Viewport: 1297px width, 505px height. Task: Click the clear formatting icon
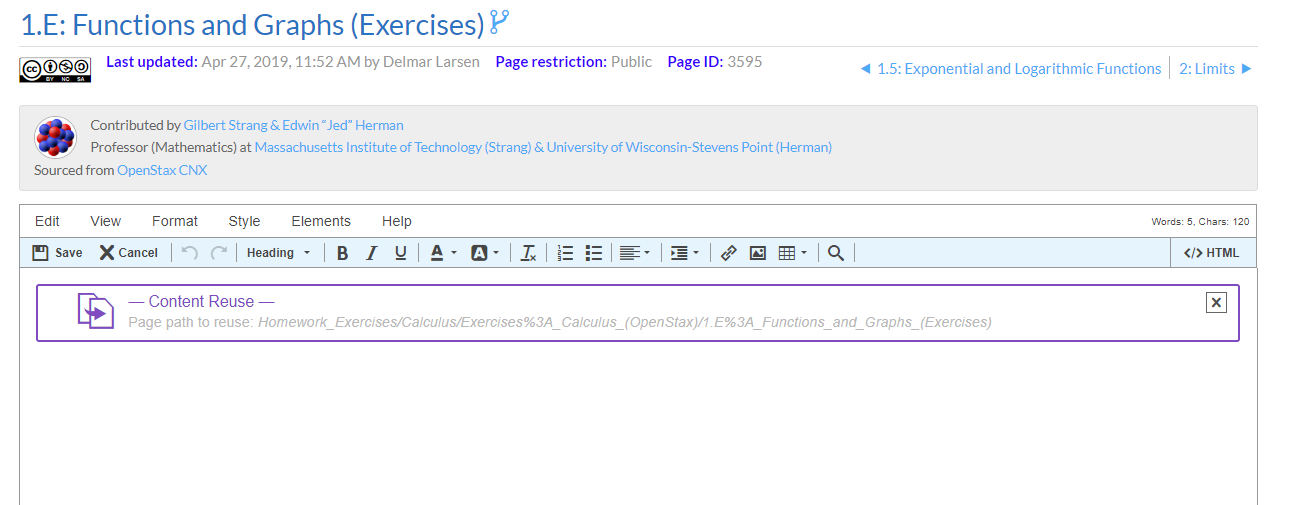(529, 253)
